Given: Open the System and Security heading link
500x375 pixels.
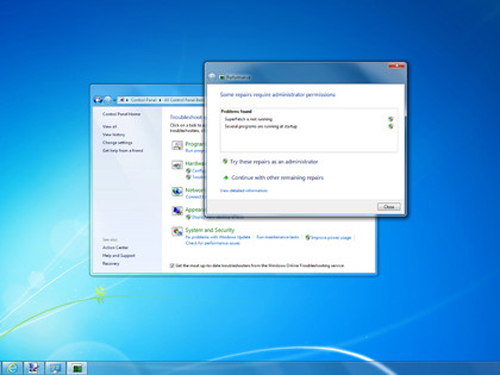Looking at the screenshot, I should [x=210, y=230].
